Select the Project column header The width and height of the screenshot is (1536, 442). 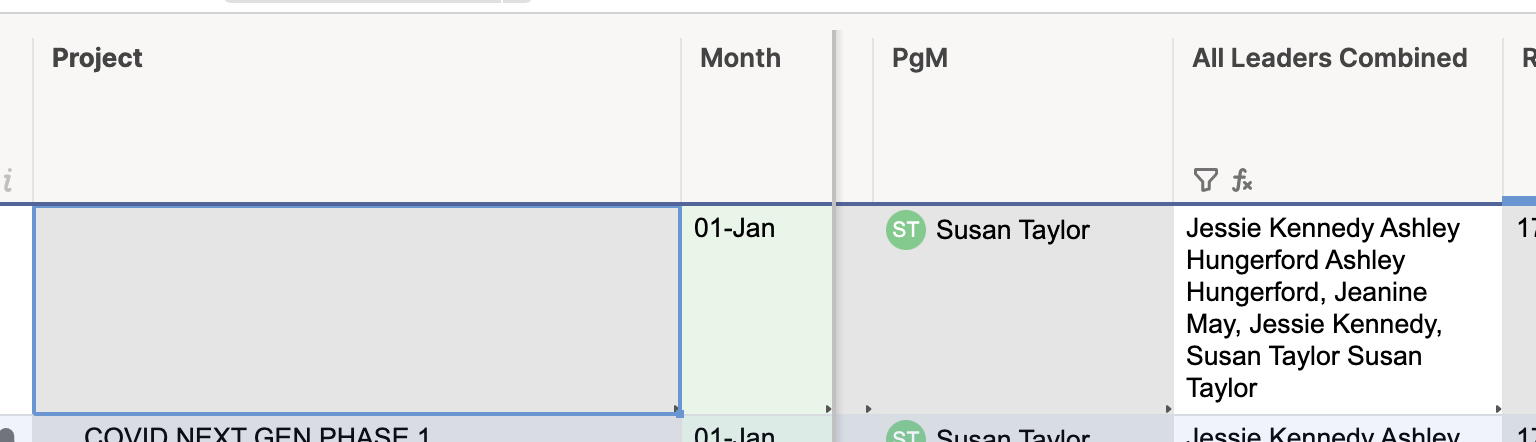click(357, 120)
